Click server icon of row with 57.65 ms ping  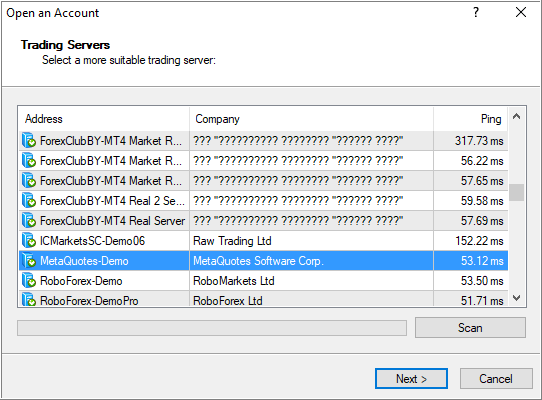(x=29, y=181)
